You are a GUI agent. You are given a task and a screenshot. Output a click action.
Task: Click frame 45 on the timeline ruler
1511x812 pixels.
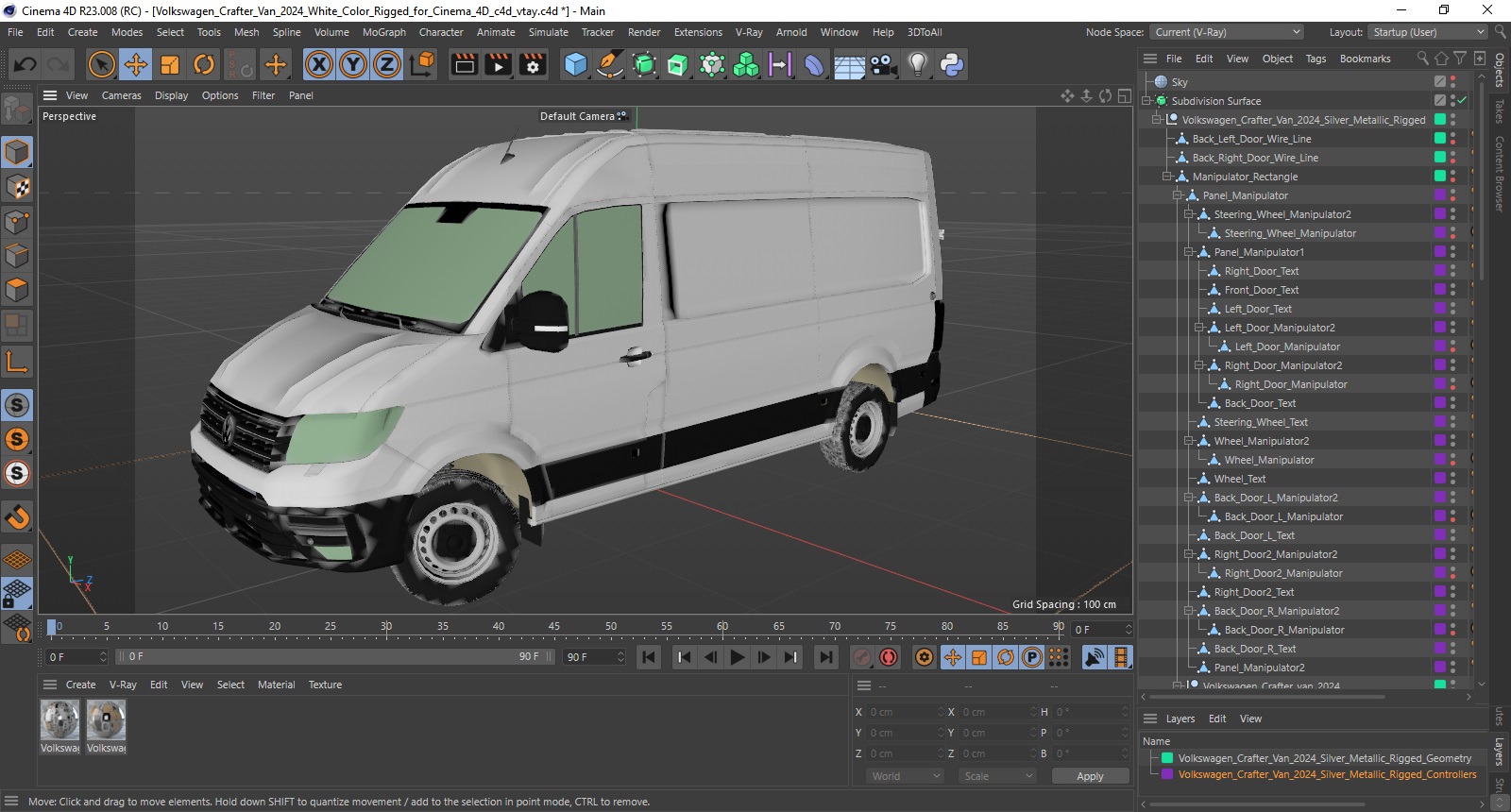pos(554,627)
